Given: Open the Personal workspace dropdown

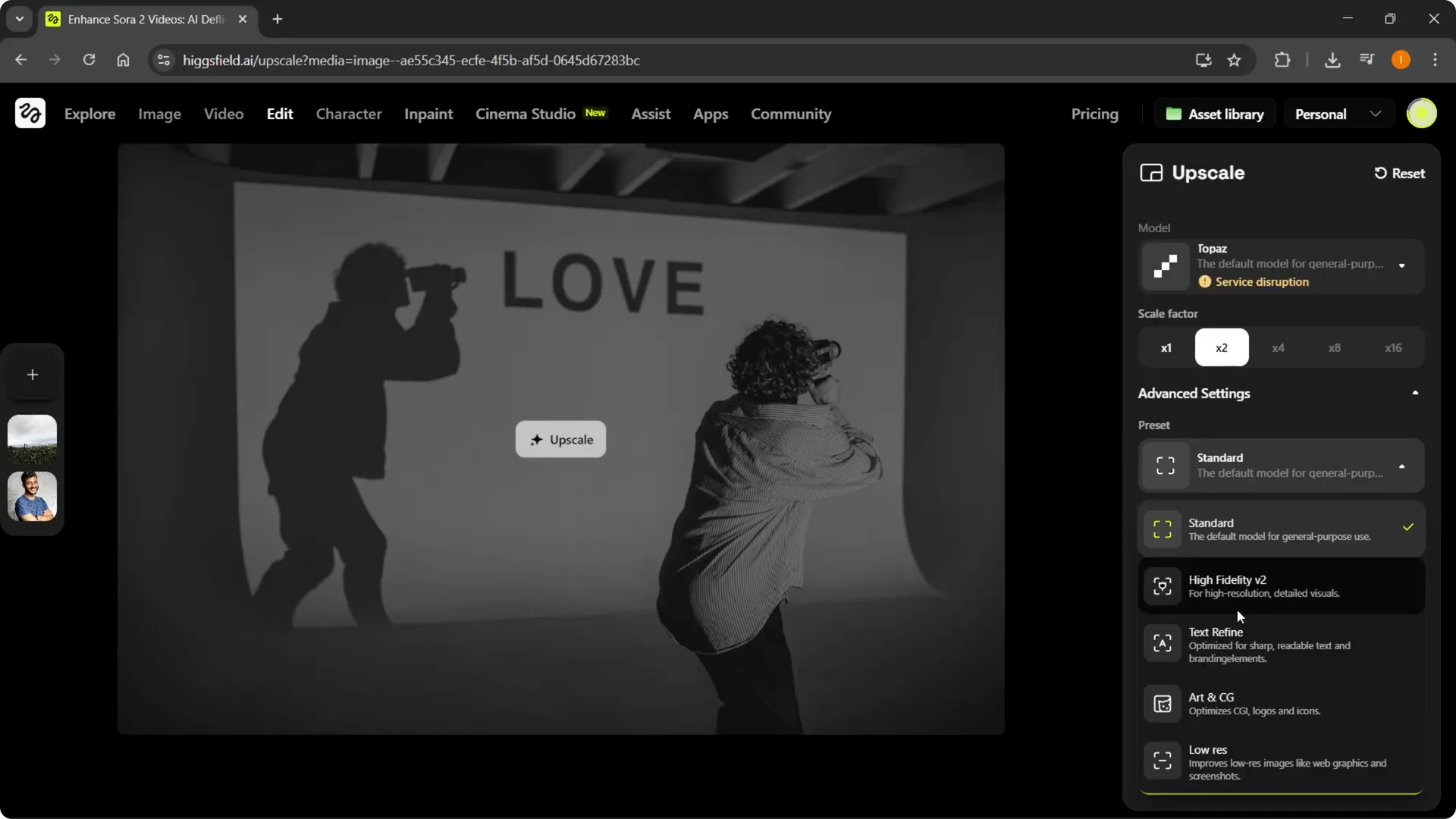Looking at the screenshot, I should coord(1338,113).
